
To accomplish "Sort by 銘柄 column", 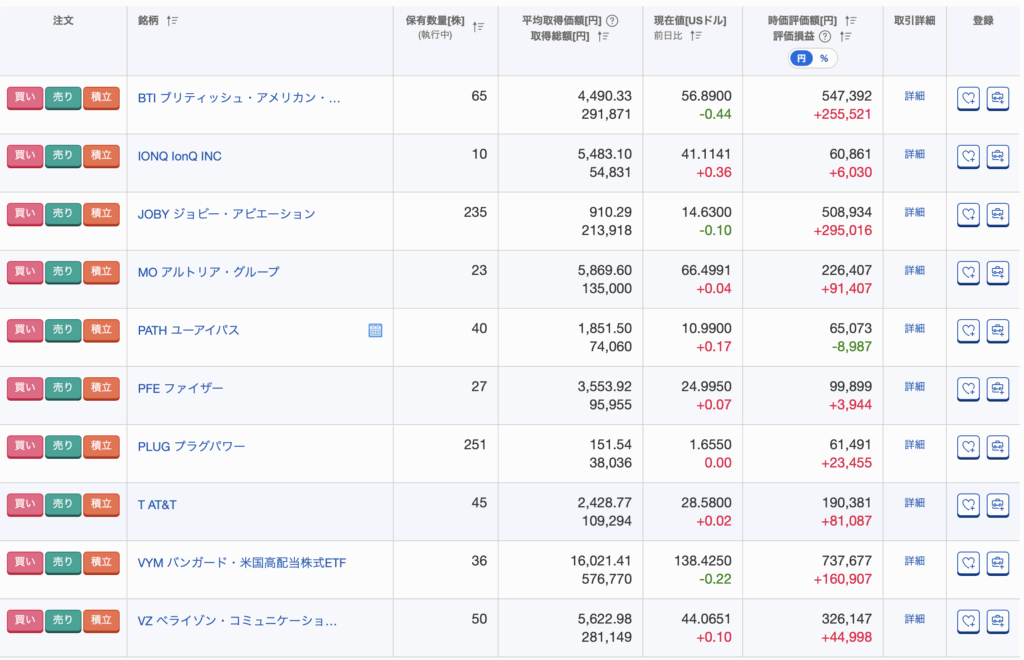I will [x=172, y=21].
